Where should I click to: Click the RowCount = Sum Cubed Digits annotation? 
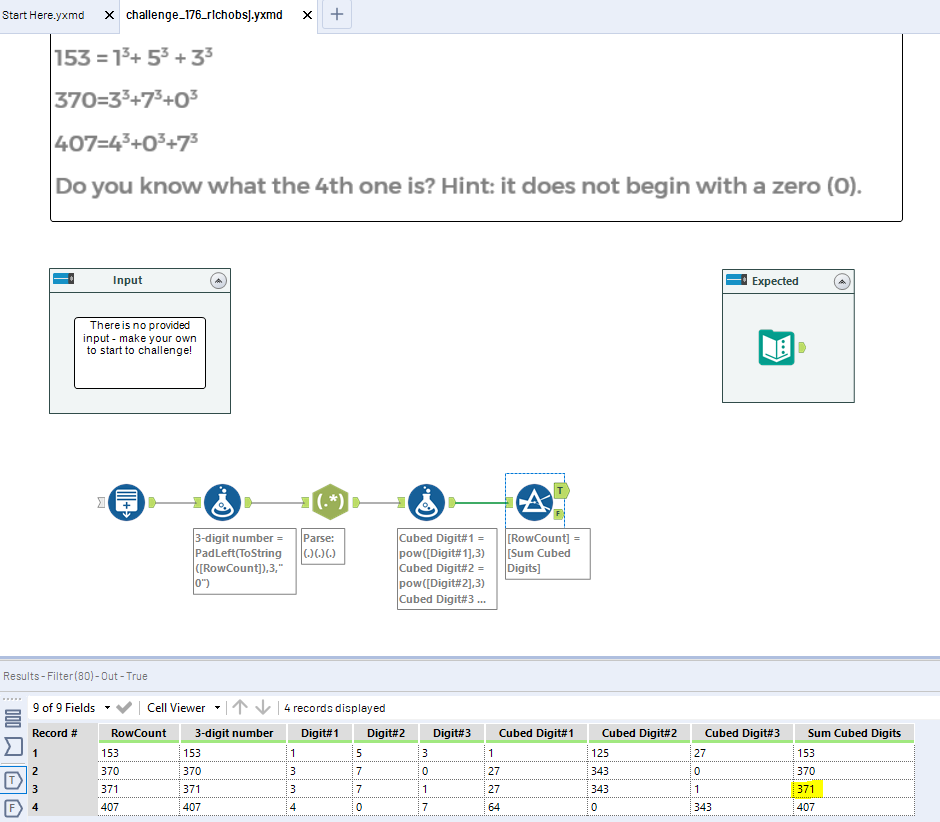coord(548,553)
